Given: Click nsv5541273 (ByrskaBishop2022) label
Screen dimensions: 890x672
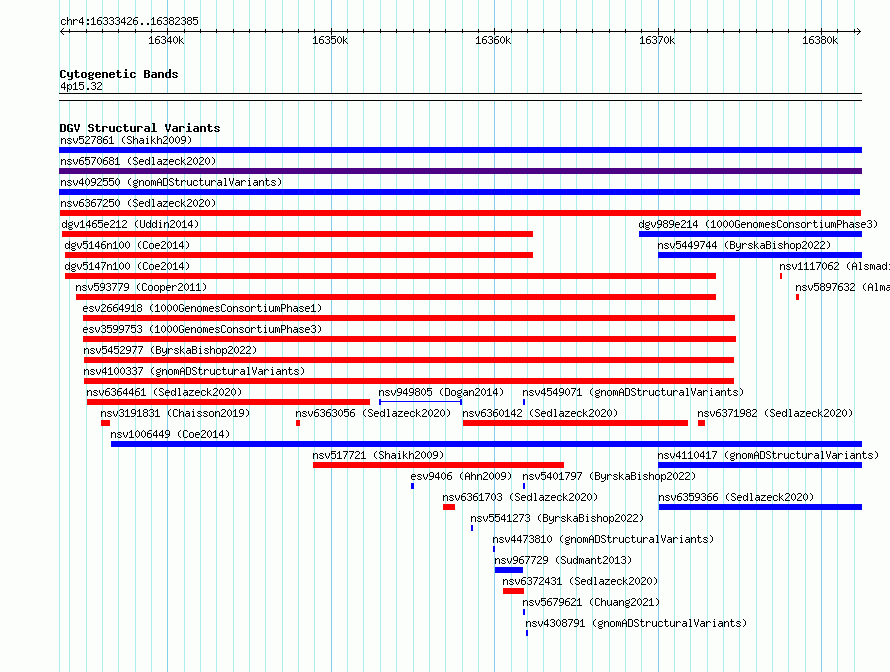Looking at the screenshot, I should [557, 518].
